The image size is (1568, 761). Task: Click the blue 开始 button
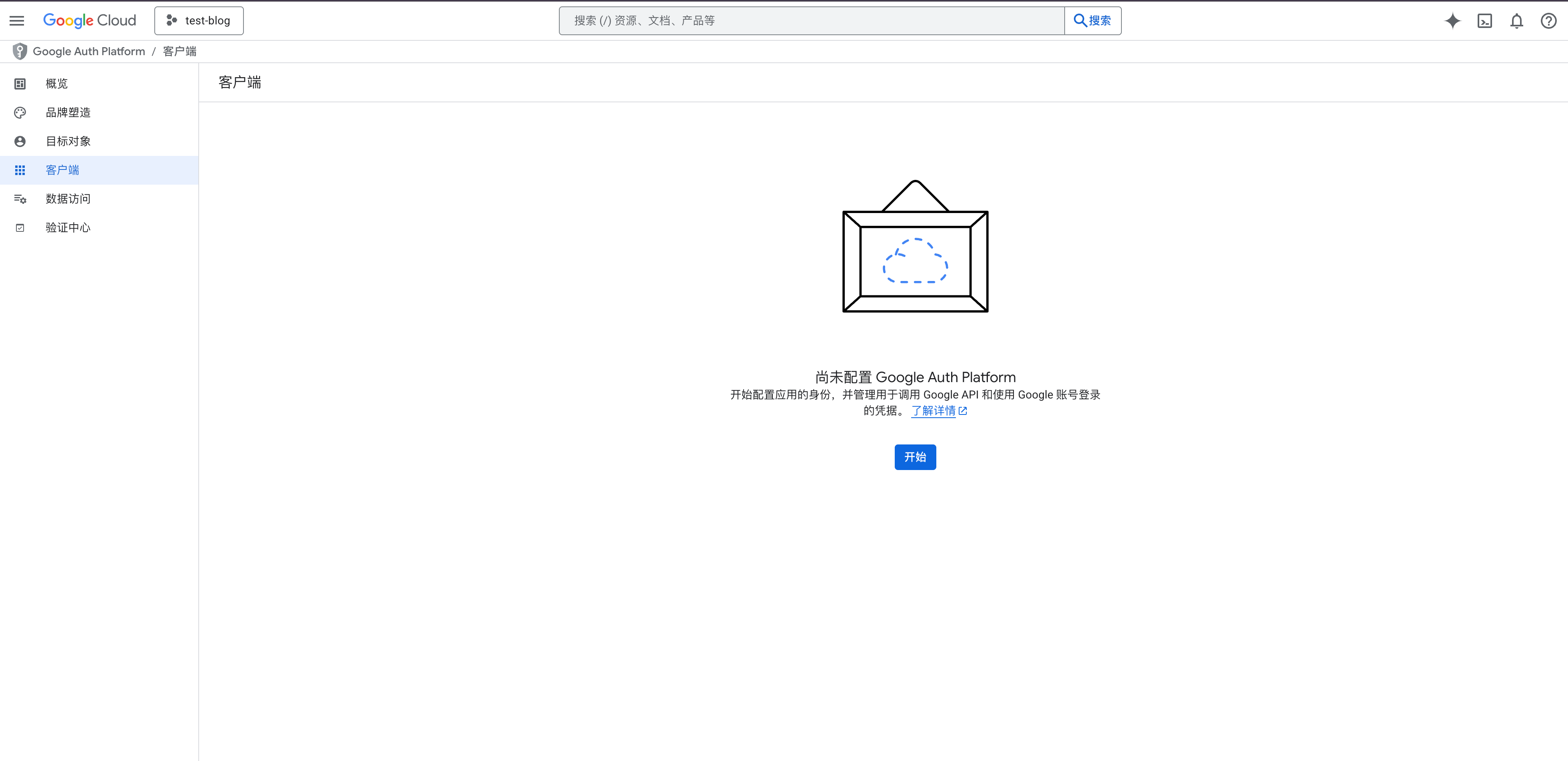coord(915,457)
